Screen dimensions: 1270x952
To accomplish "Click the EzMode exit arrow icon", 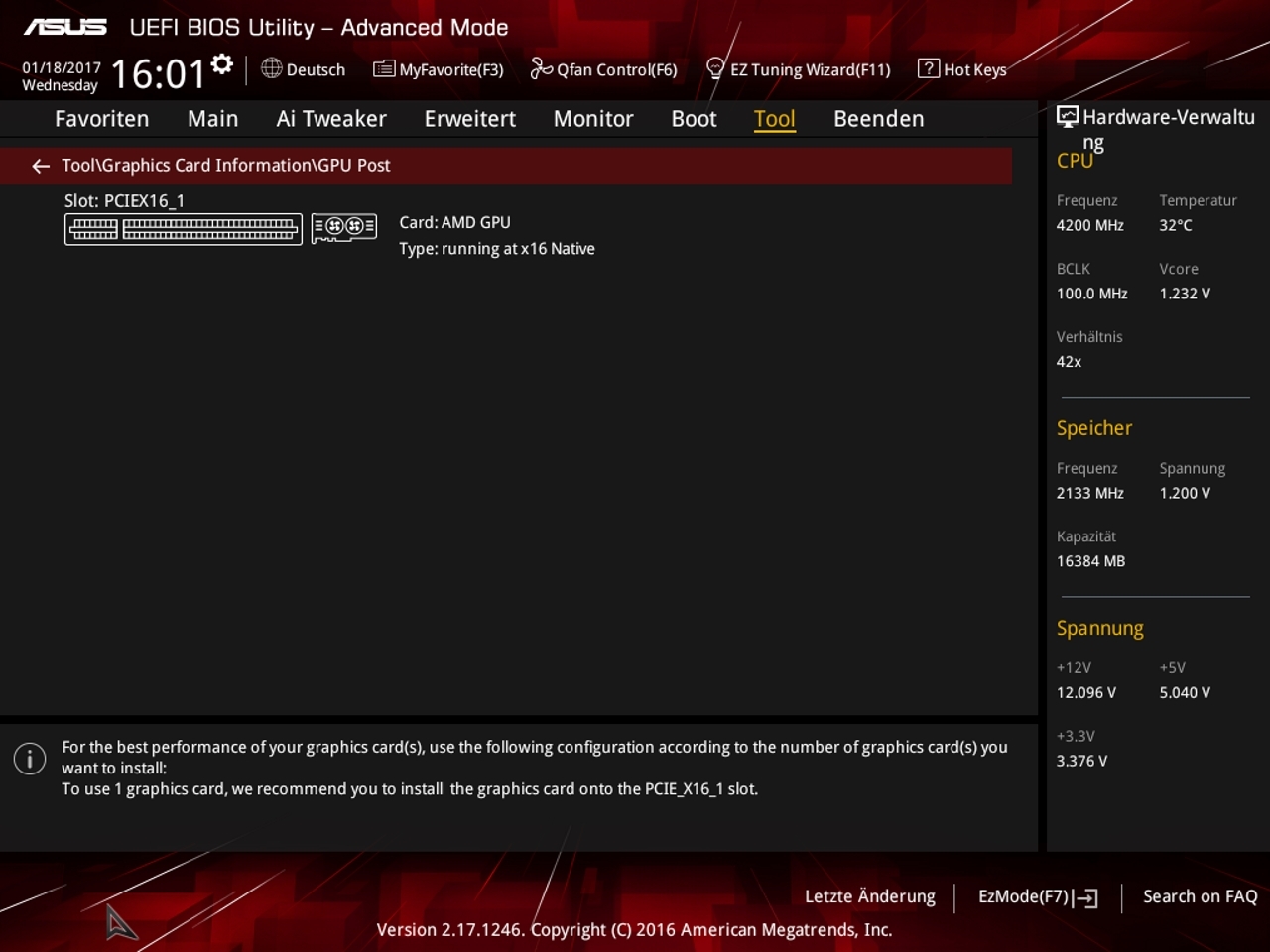I will [1085, 897].
